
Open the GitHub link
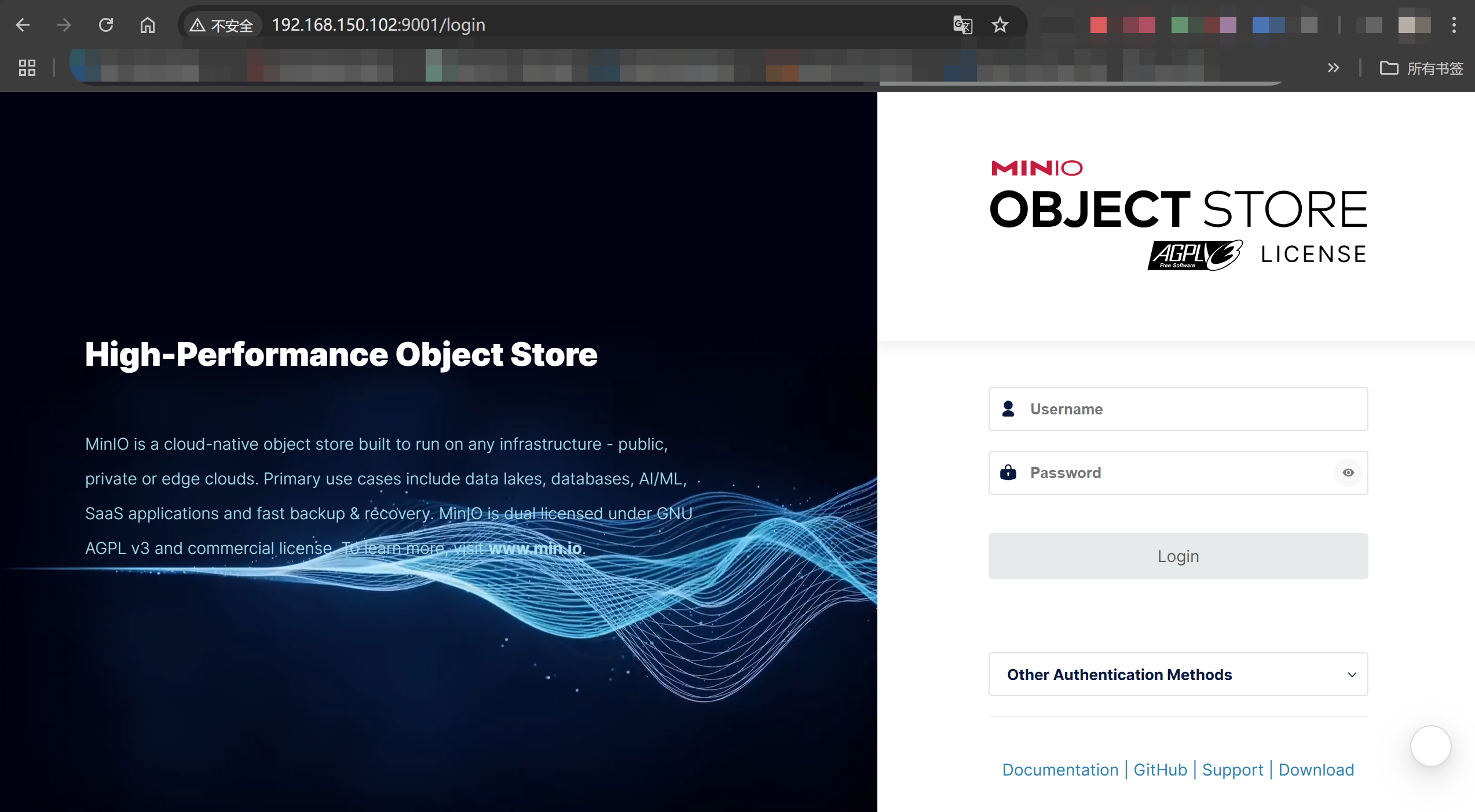(x=1160, y=770)
